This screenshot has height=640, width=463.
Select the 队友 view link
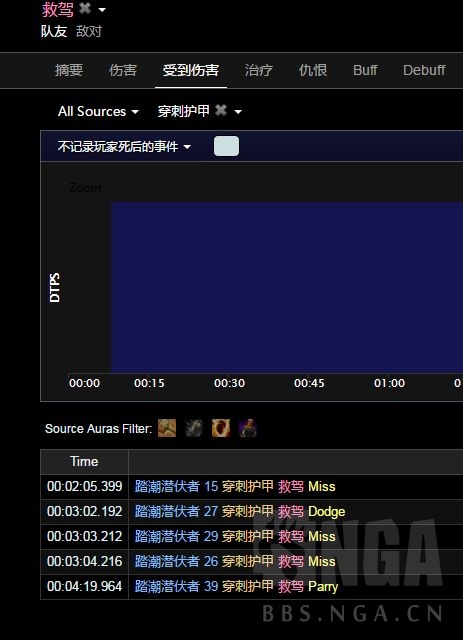pyautogui.click(x=54, y=31)
